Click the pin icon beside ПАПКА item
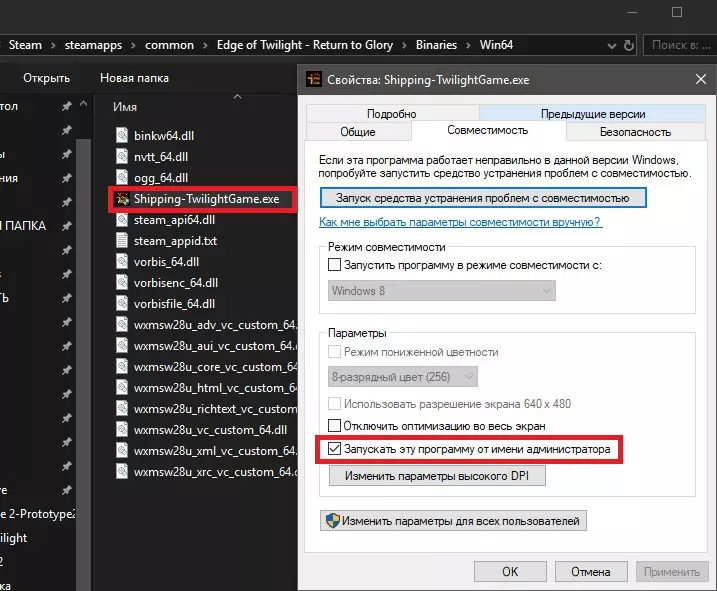The height and width of the screenshot is (591, 717). pos(67,226)
